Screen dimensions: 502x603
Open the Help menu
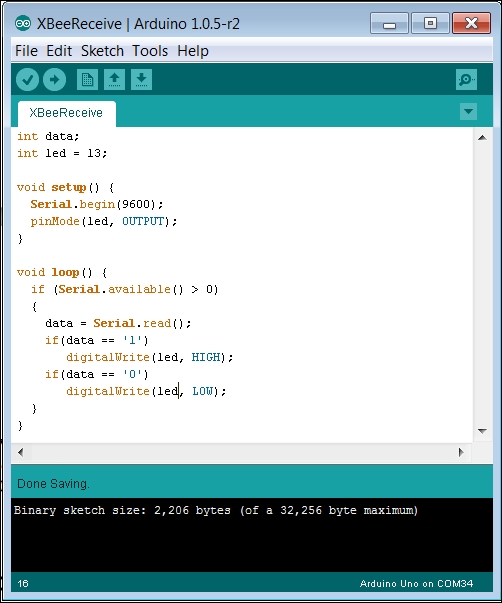point(193,51)
